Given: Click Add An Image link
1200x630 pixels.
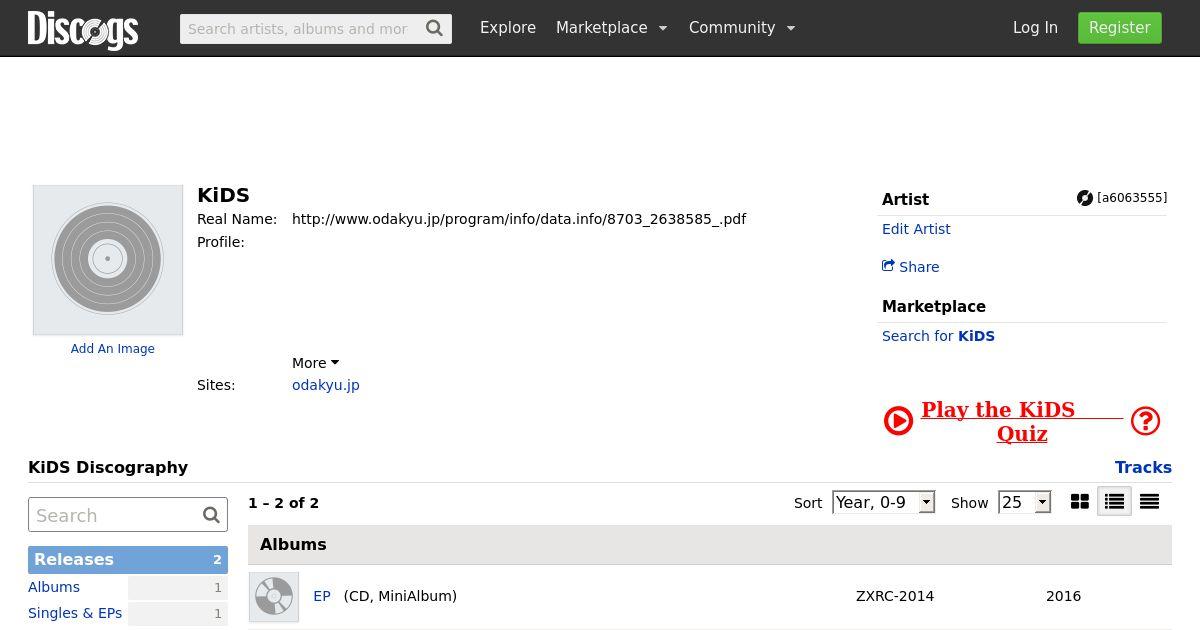Looking at the screenshot, I should coord(113,349).
